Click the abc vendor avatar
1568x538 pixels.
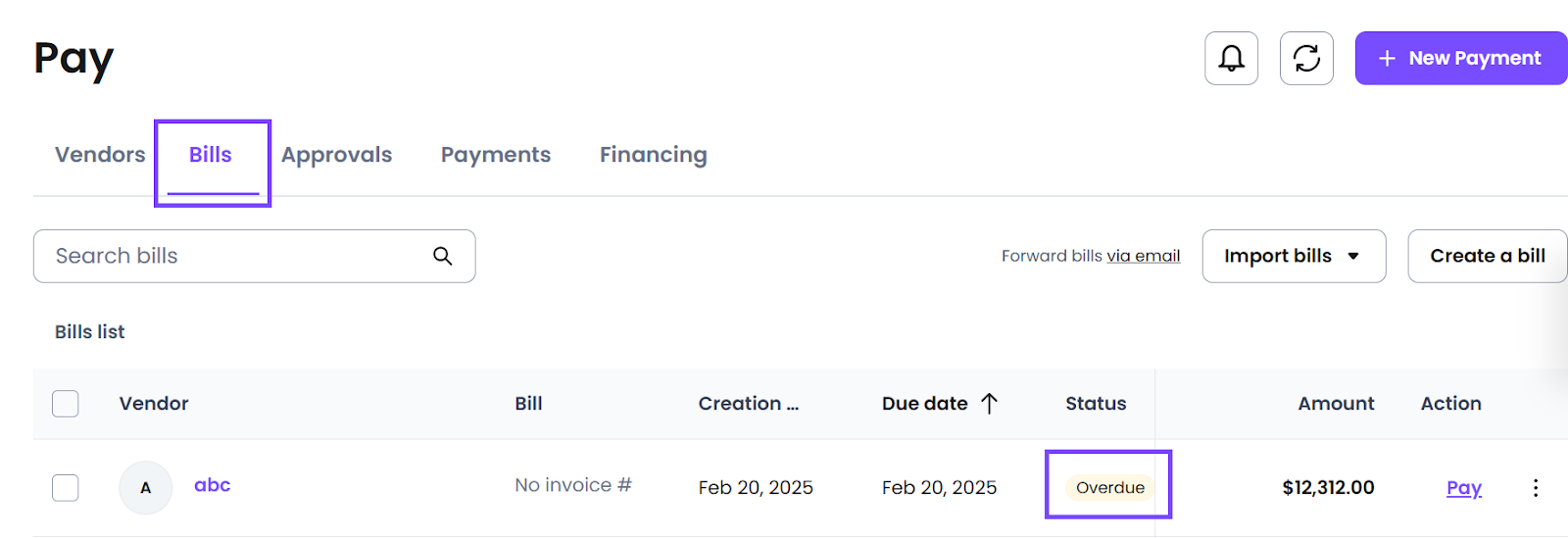coord(145,487)
